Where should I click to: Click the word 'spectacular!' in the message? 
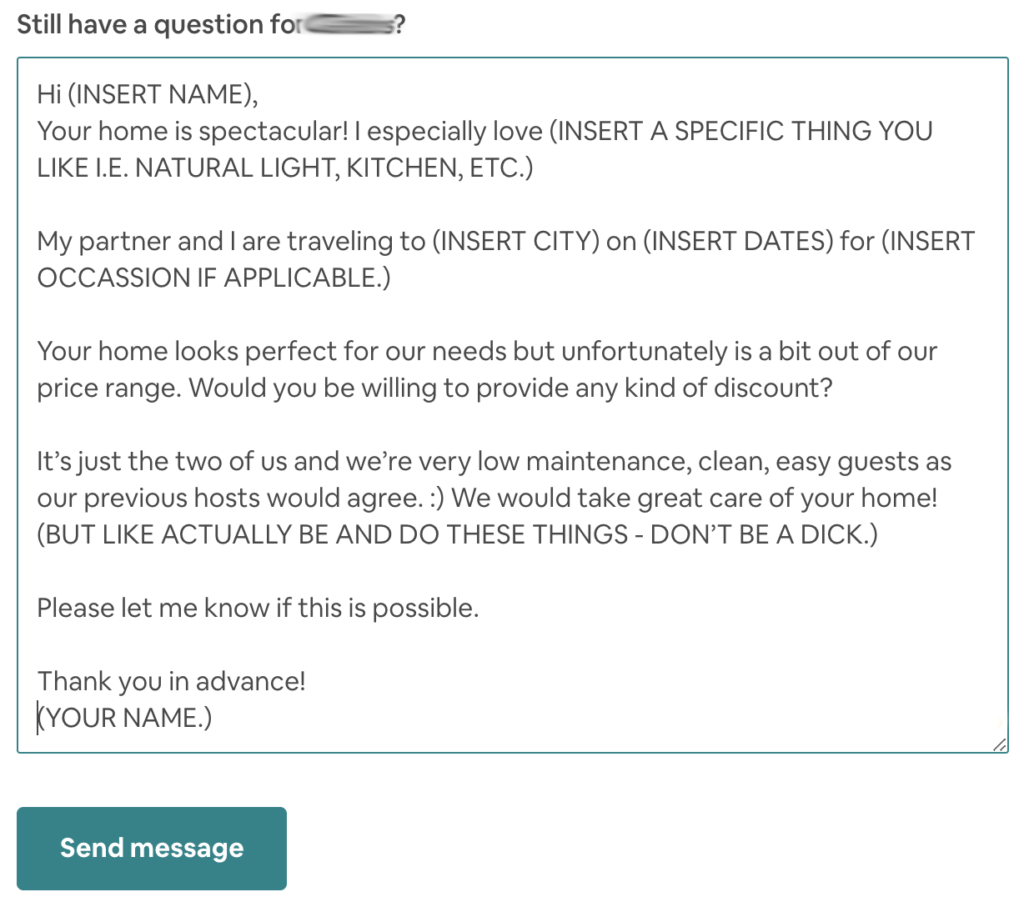(x=273, y=131)
